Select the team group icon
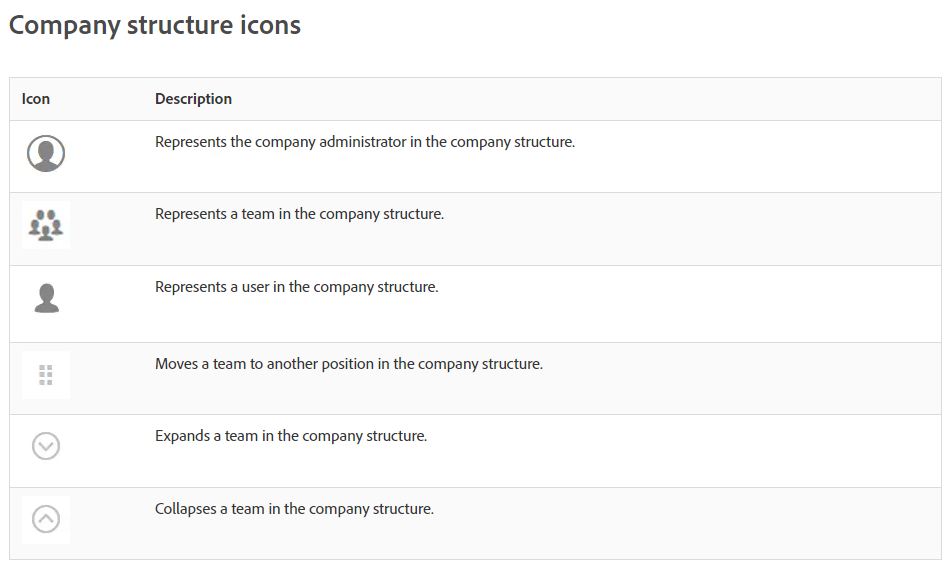 [x=46, y=225]
